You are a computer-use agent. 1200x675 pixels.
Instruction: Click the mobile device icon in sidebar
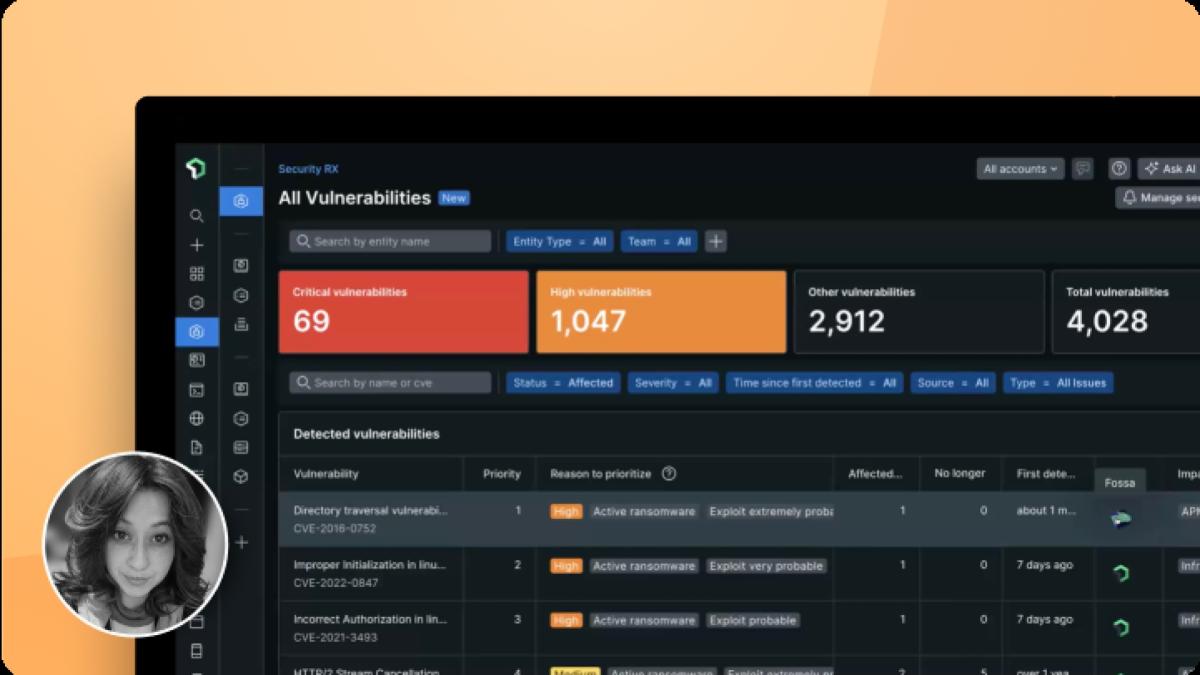point(197,652)
